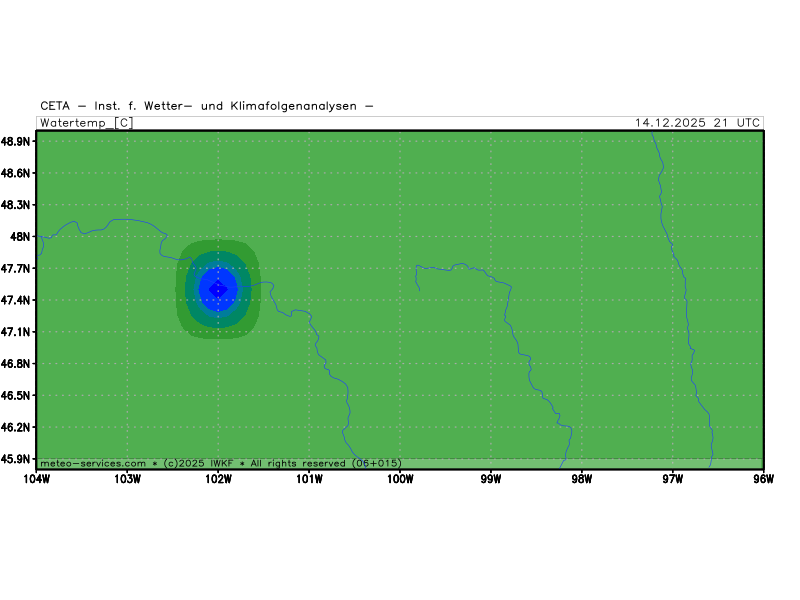
Task: Click the 100W longitude label
Action: point(400,478)
